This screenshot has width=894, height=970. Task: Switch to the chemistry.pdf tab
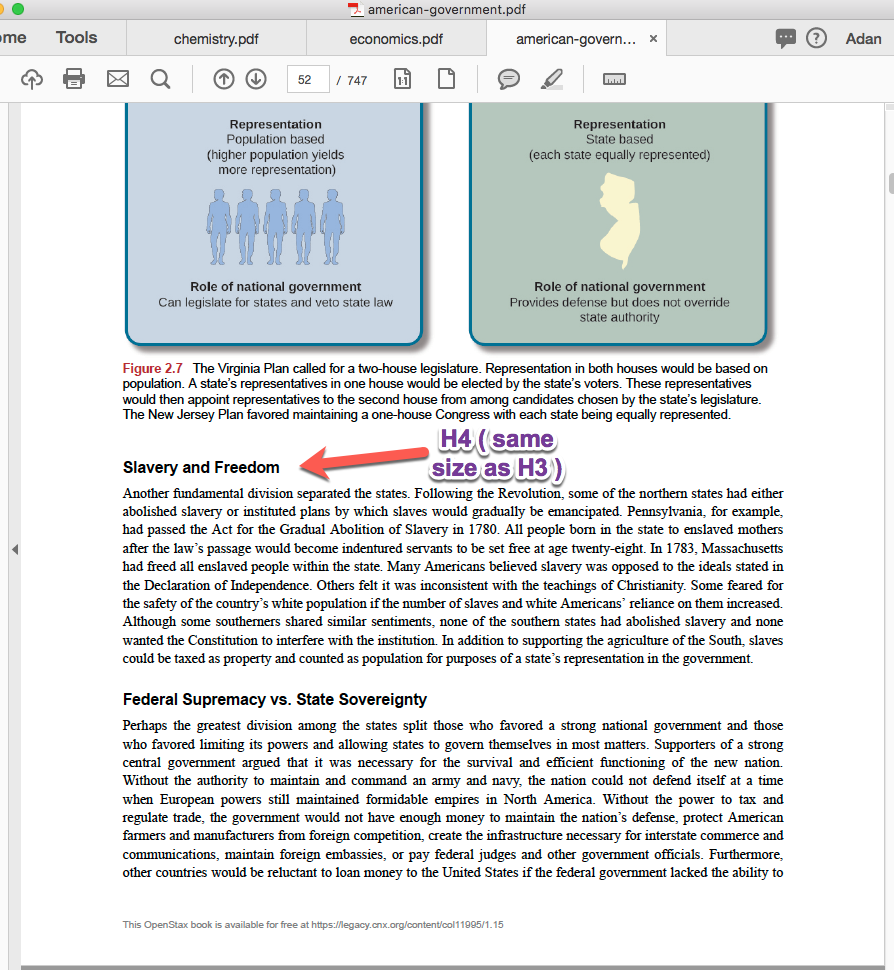click(216, 38)
